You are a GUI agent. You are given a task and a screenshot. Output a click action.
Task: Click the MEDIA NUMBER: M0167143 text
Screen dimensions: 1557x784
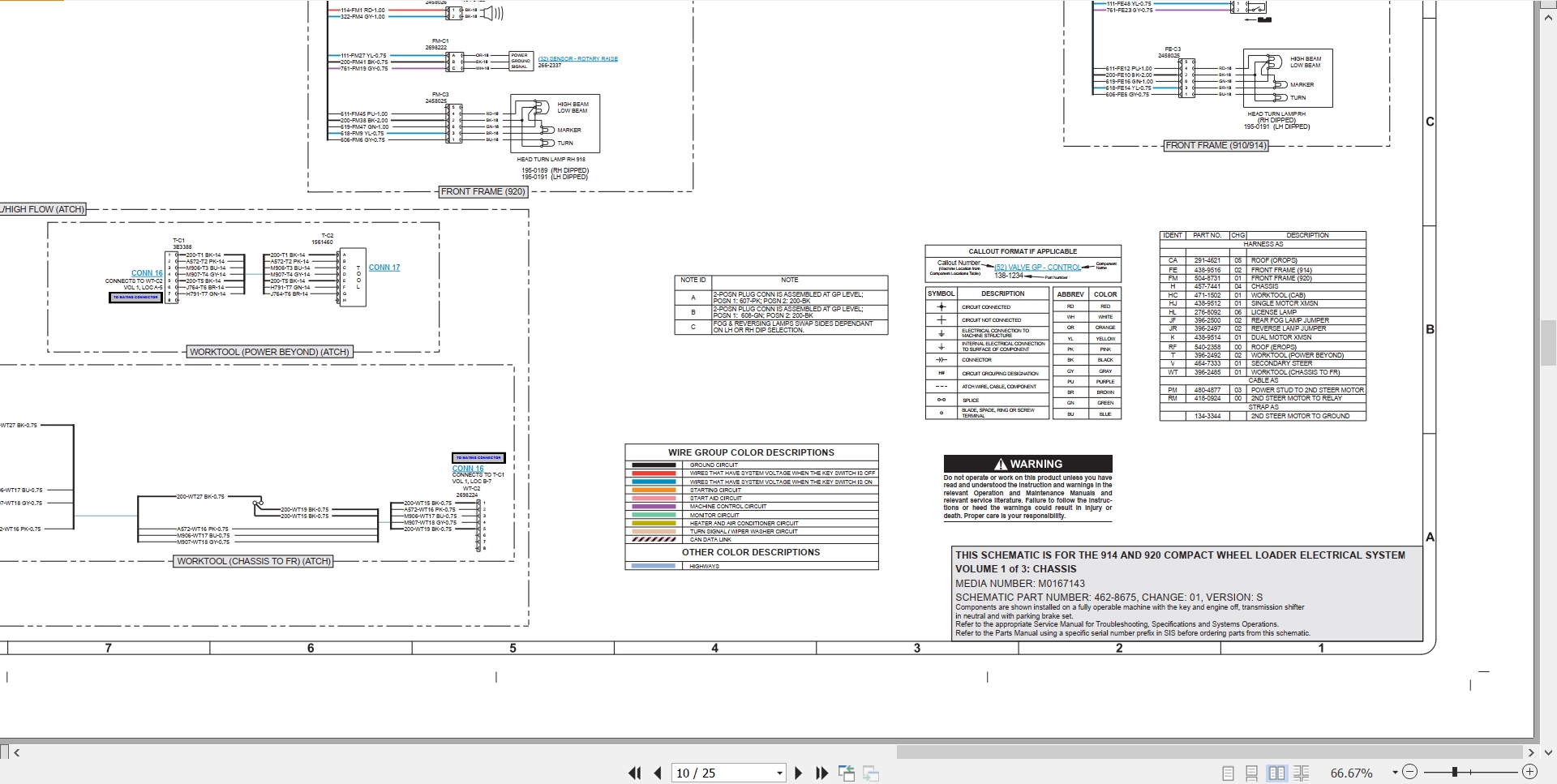1020,583
